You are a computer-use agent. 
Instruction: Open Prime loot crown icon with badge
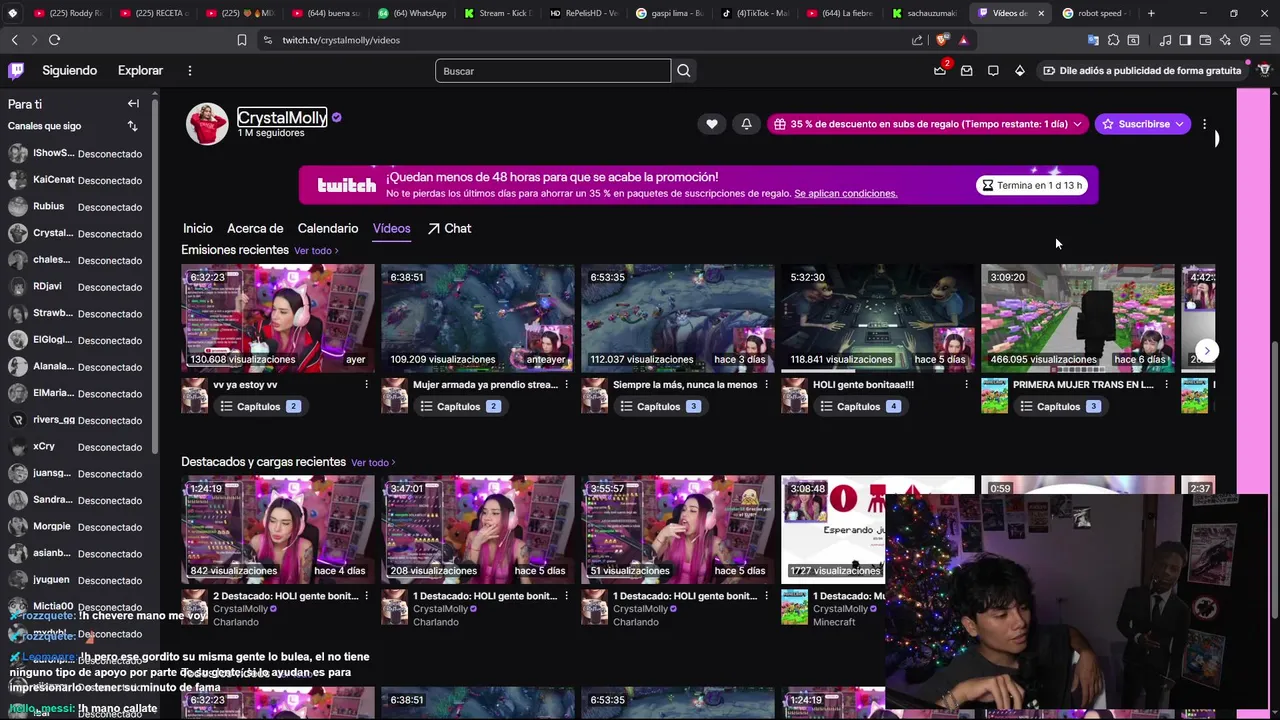tap(940, 70)
